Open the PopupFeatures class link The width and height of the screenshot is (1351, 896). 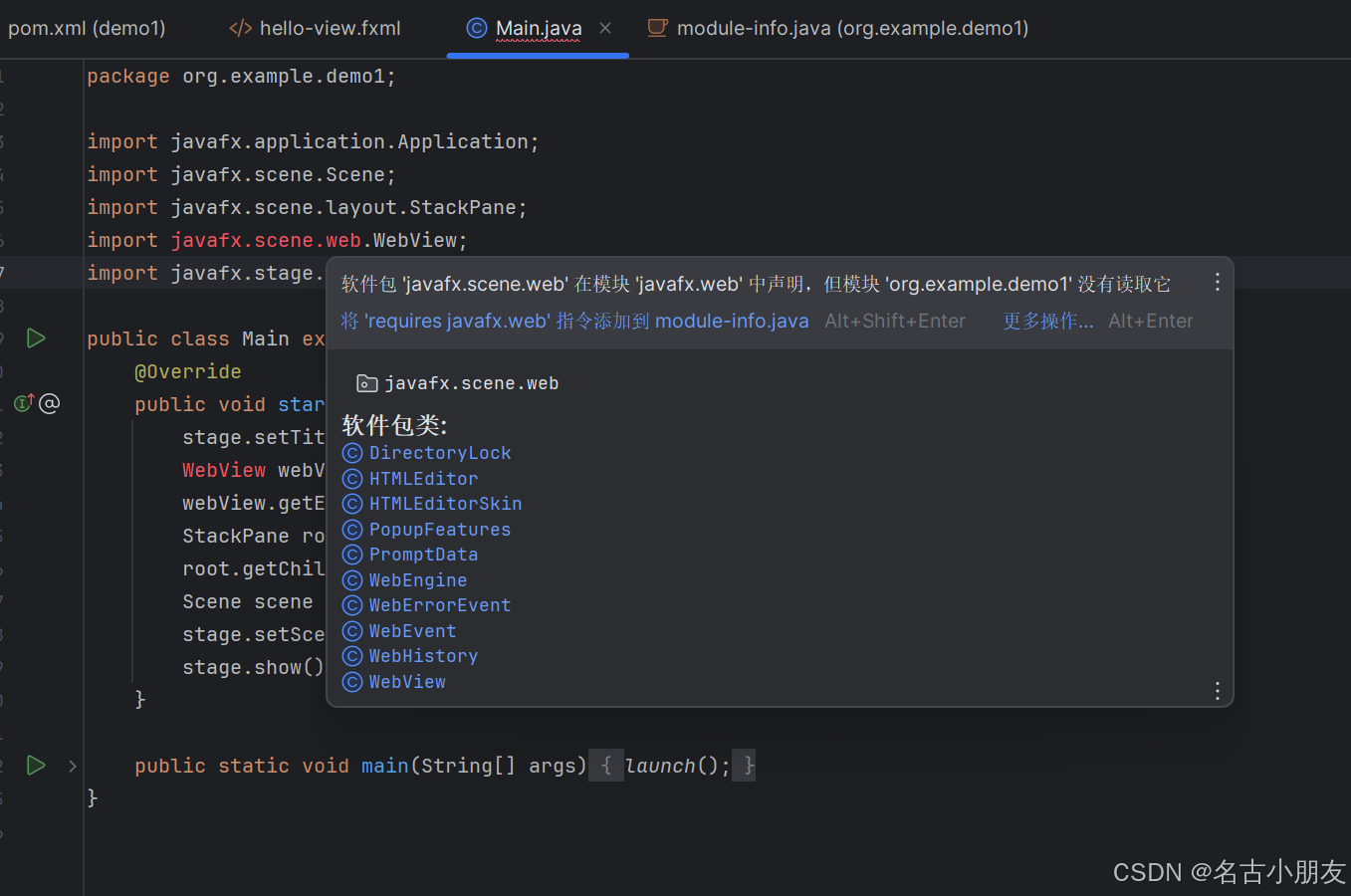440,530
